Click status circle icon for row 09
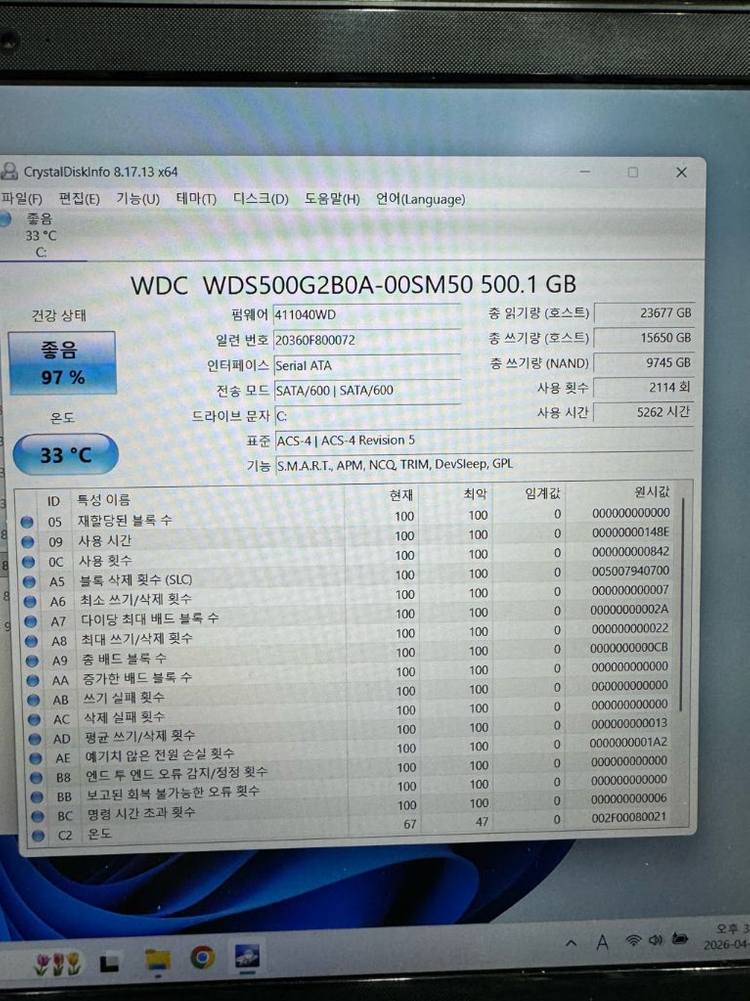Image resolution: width=750 pixels, height=1001 pixels. pyautogui.click(x=27, y=542)
